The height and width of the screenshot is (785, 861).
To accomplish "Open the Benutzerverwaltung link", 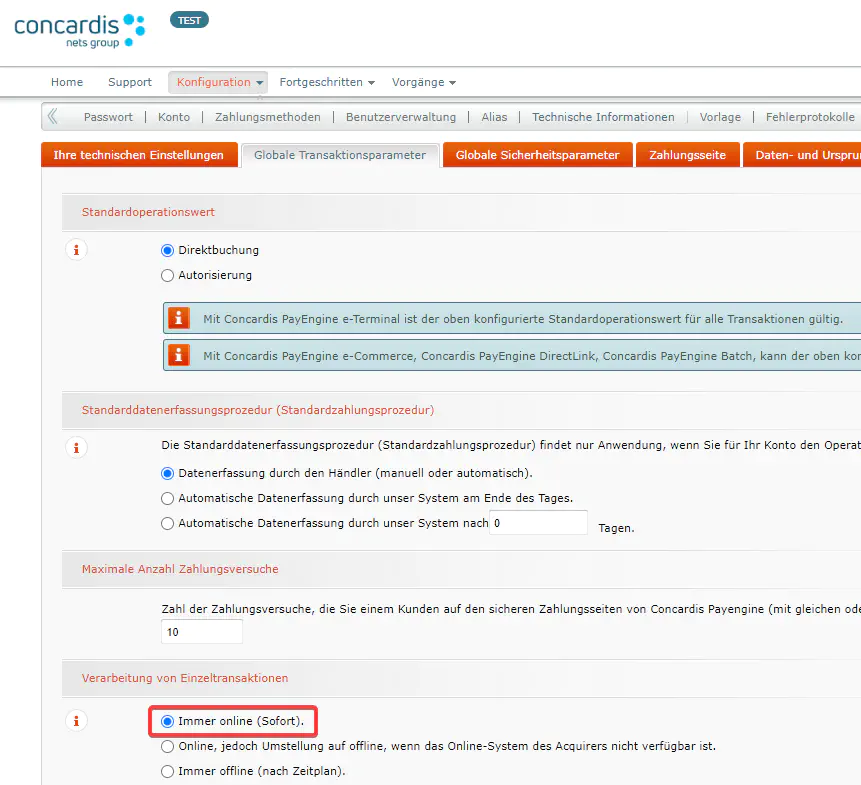I will (x=401, y=117).
